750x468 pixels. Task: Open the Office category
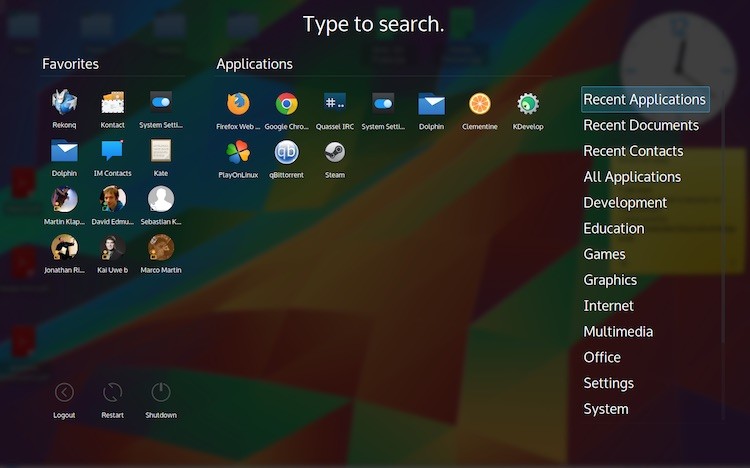(x=602, y=357)
